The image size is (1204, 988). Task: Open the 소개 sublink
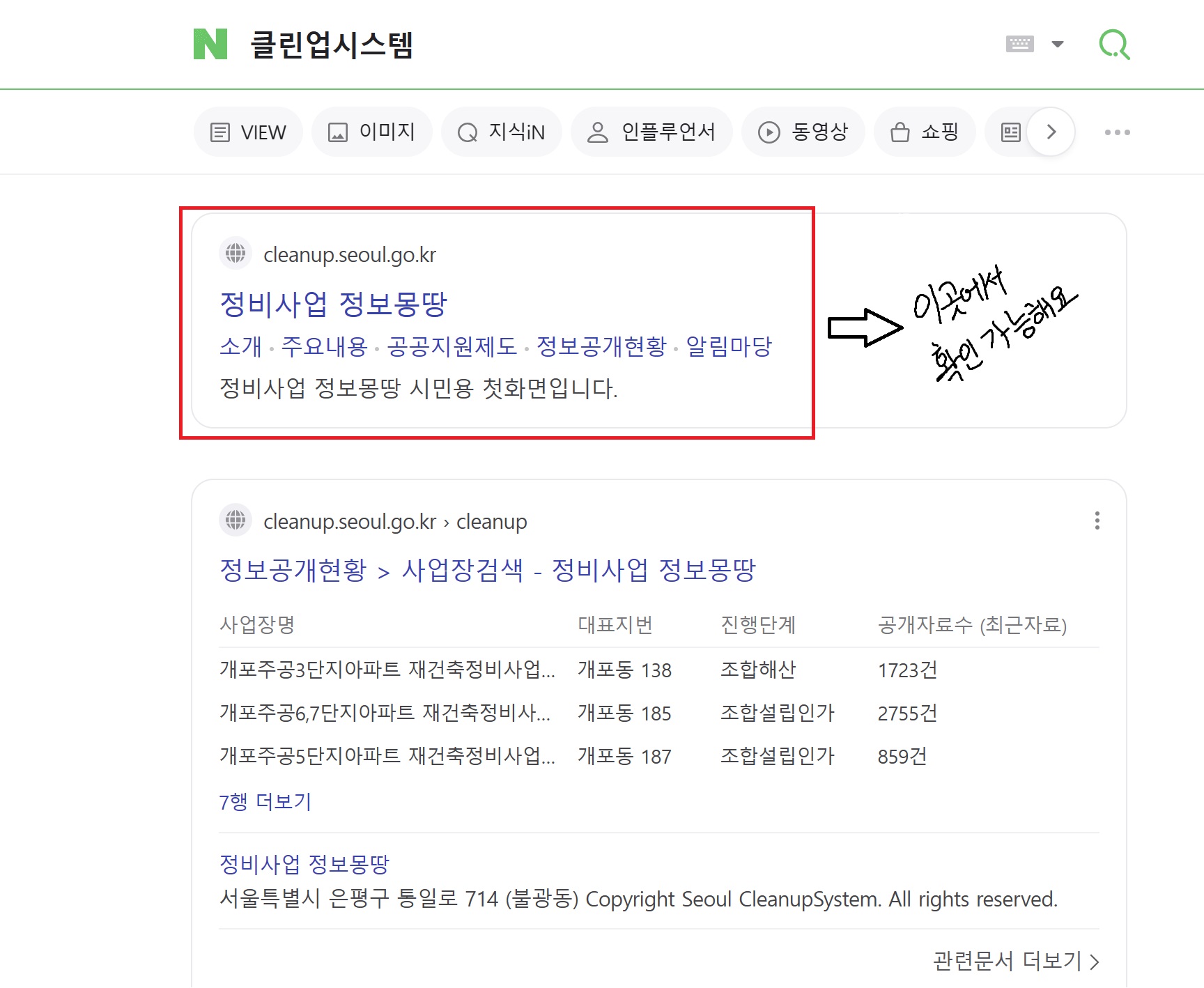tap(240, 346)
